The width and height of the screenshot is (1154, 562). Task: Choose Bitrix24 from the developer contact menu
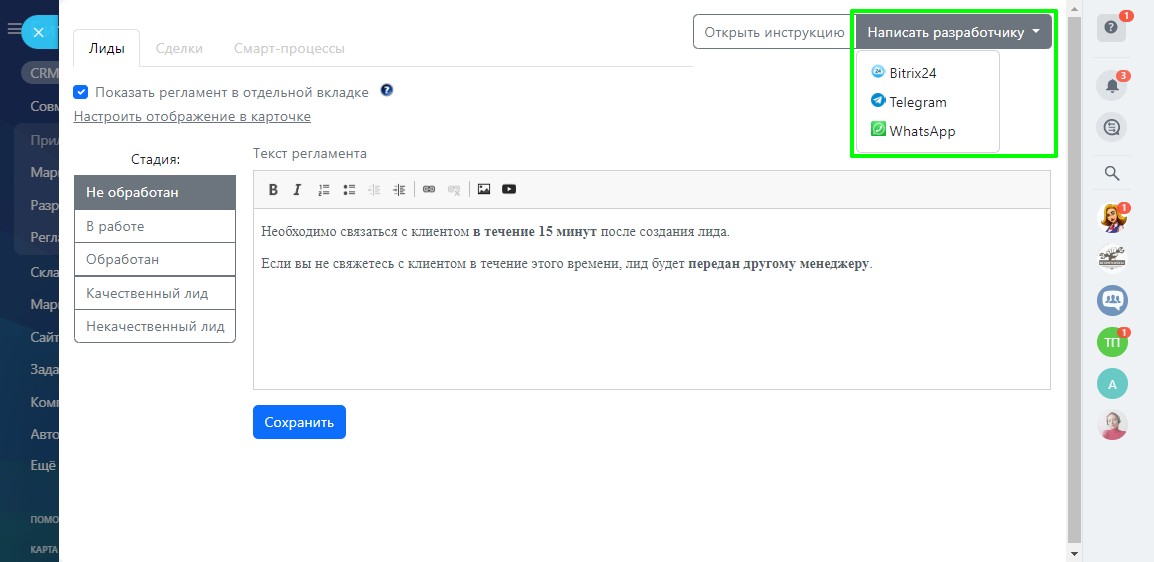coord(912,73)
